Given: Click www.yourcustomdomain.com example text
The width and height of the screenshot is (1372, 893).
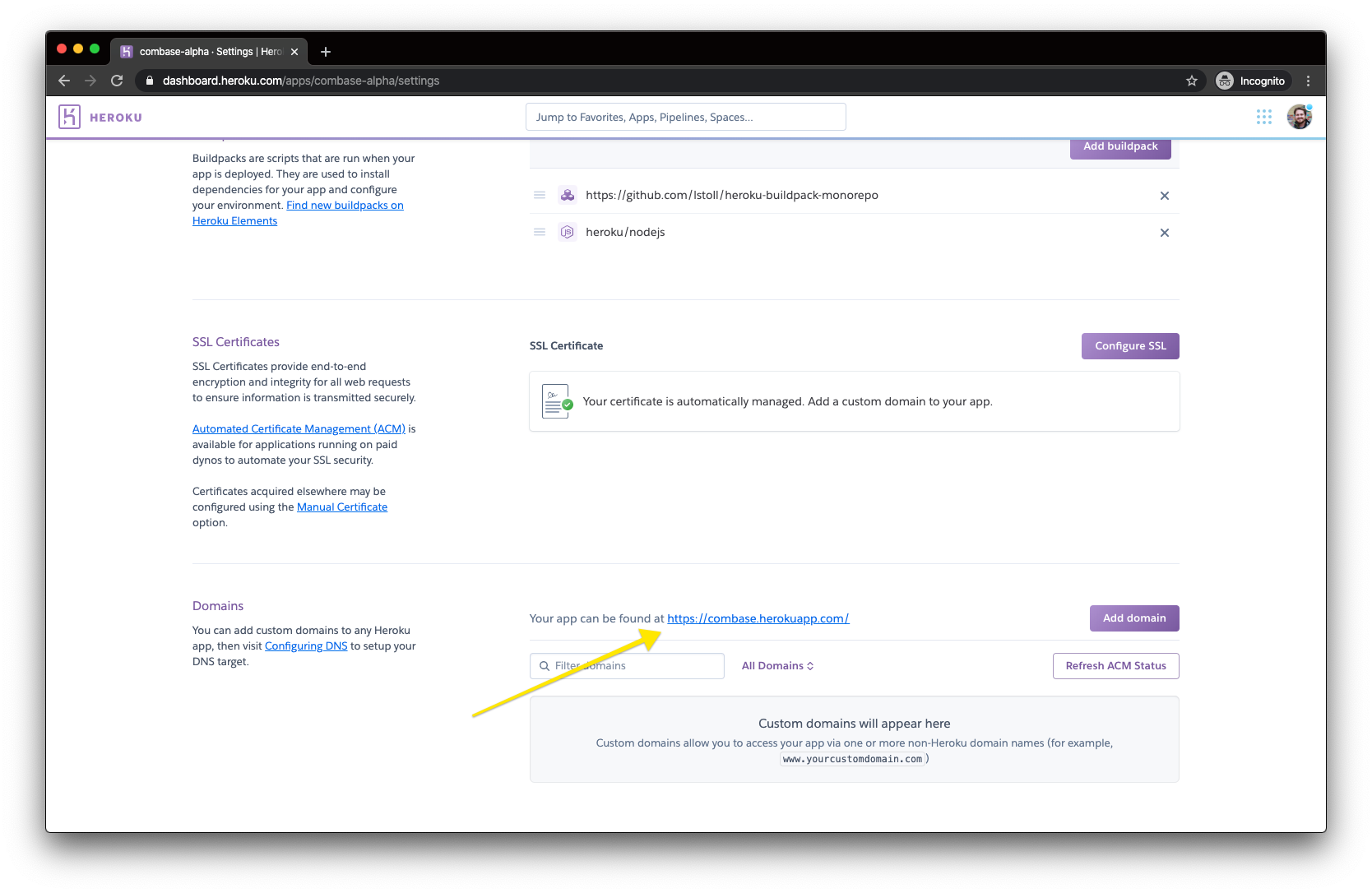Looking at the screenshot, I should 853,759.
